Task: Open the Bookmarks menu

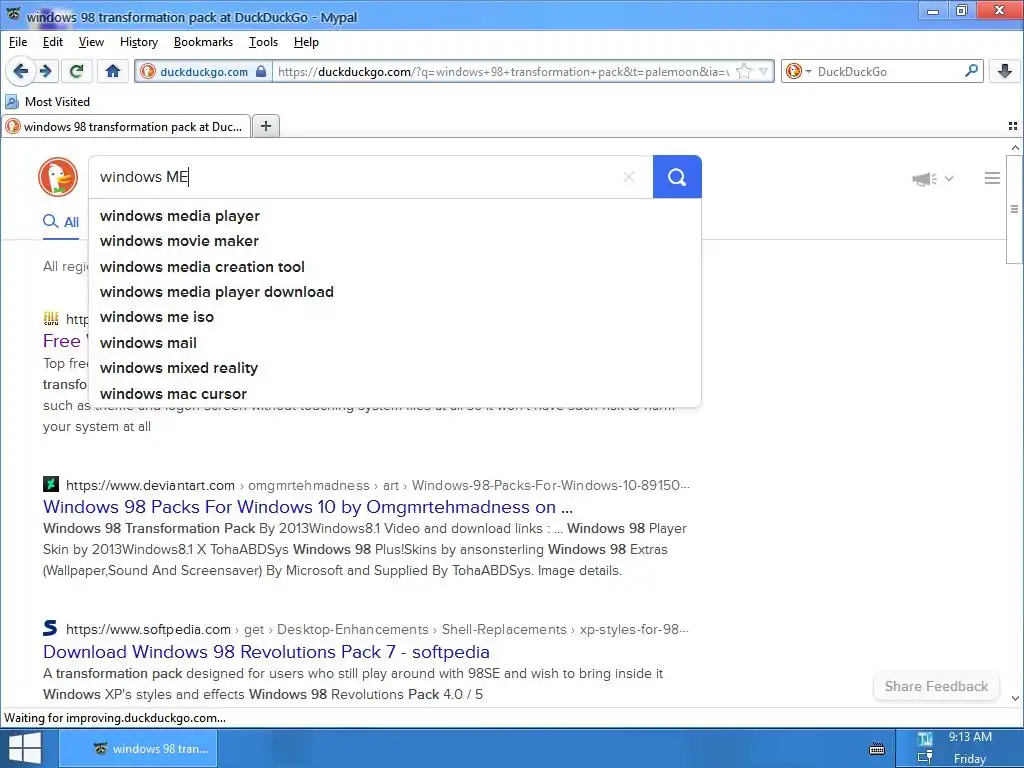Action: pyautogui.click(x=203, y=42)
